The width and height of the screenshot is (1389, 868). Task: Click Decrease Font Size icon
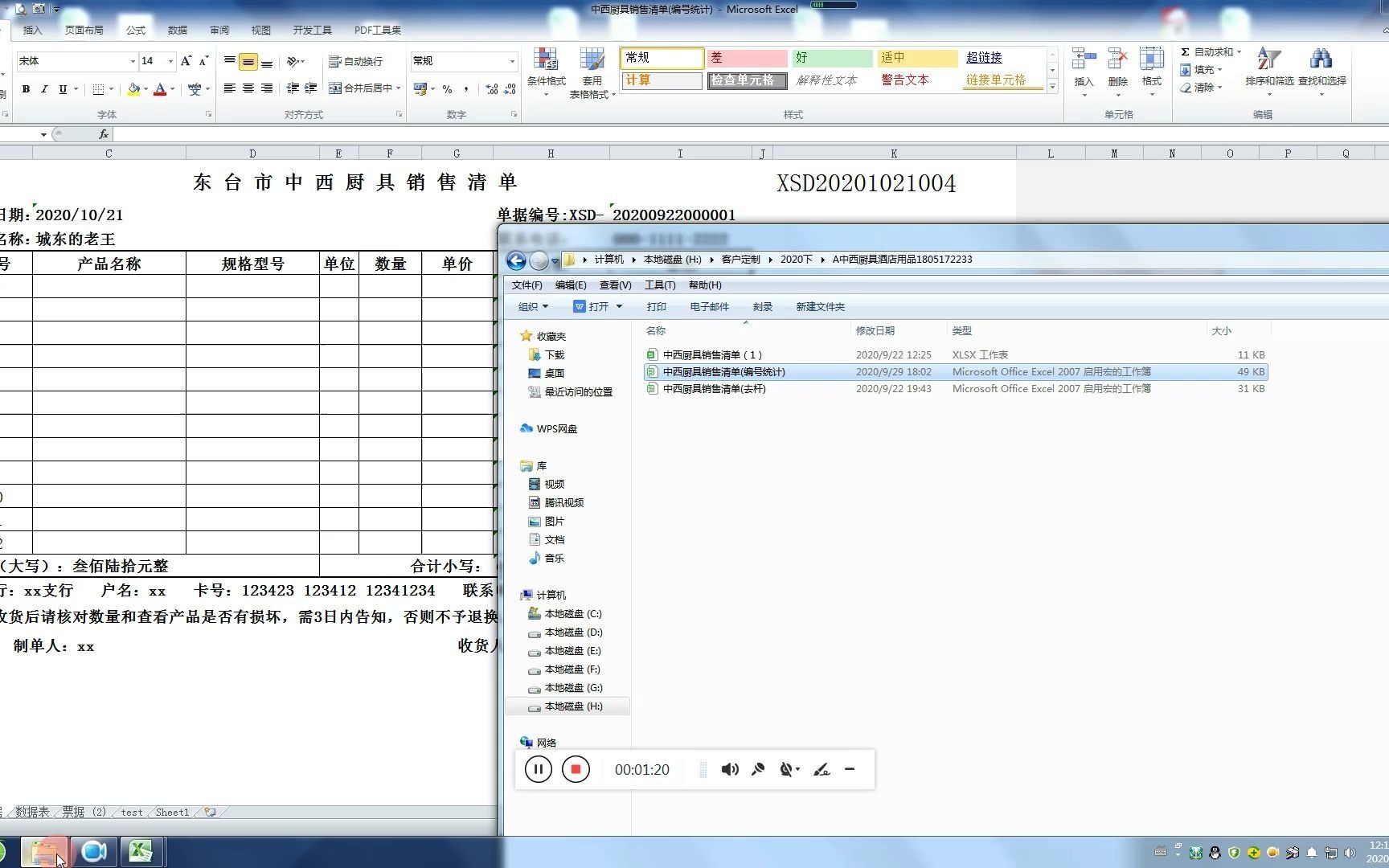pyautogui.click(x=203, y=61)
